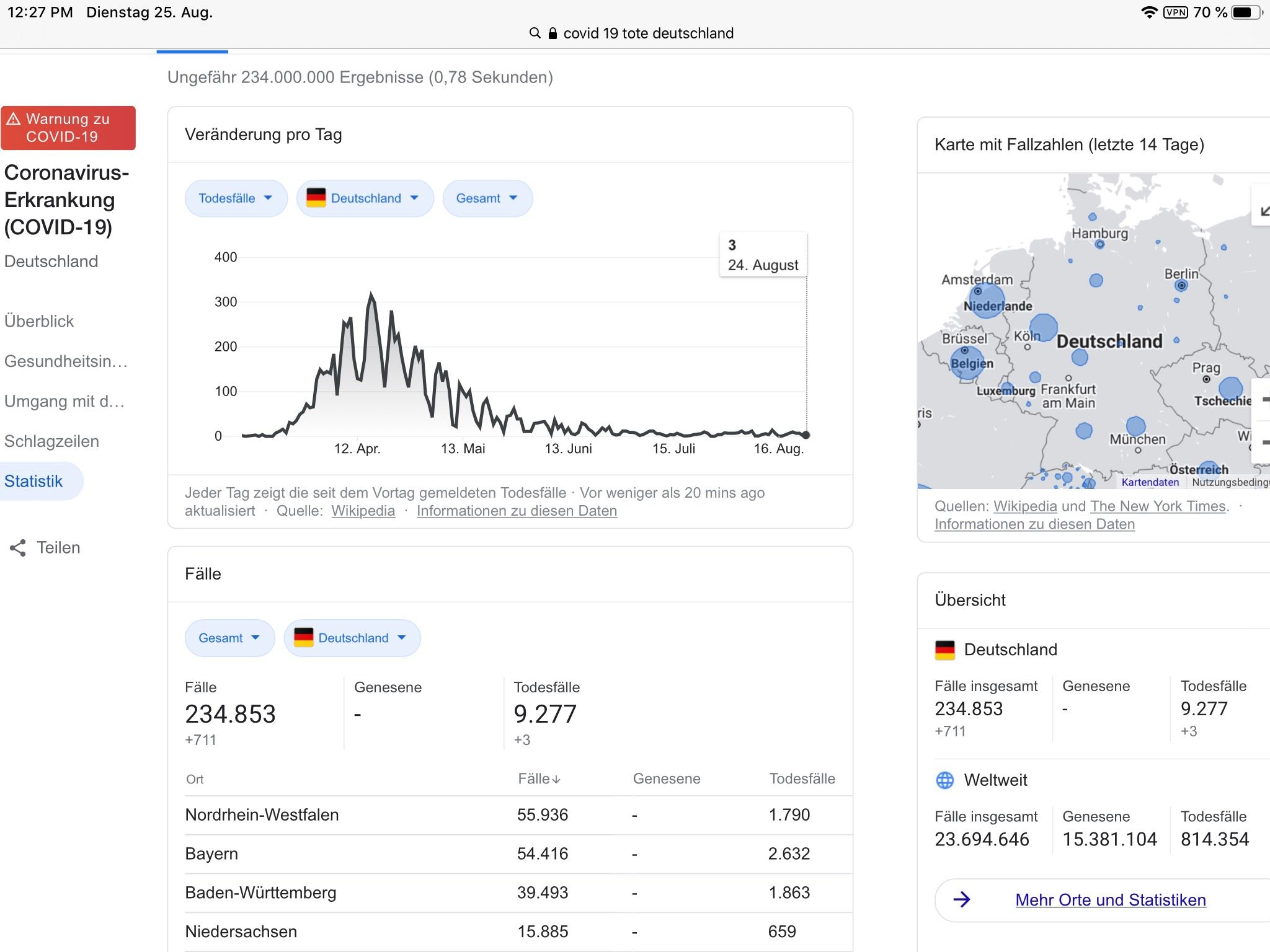Tap the search magnifier in address bar
Viewport: 1270px width, 952px height.
point(535,33)
